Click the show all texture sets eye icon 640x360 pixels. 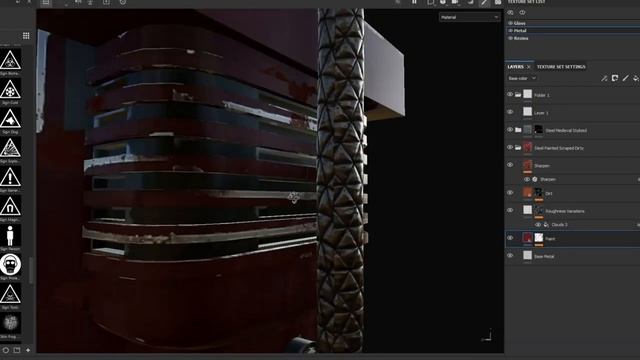[522, 13]
